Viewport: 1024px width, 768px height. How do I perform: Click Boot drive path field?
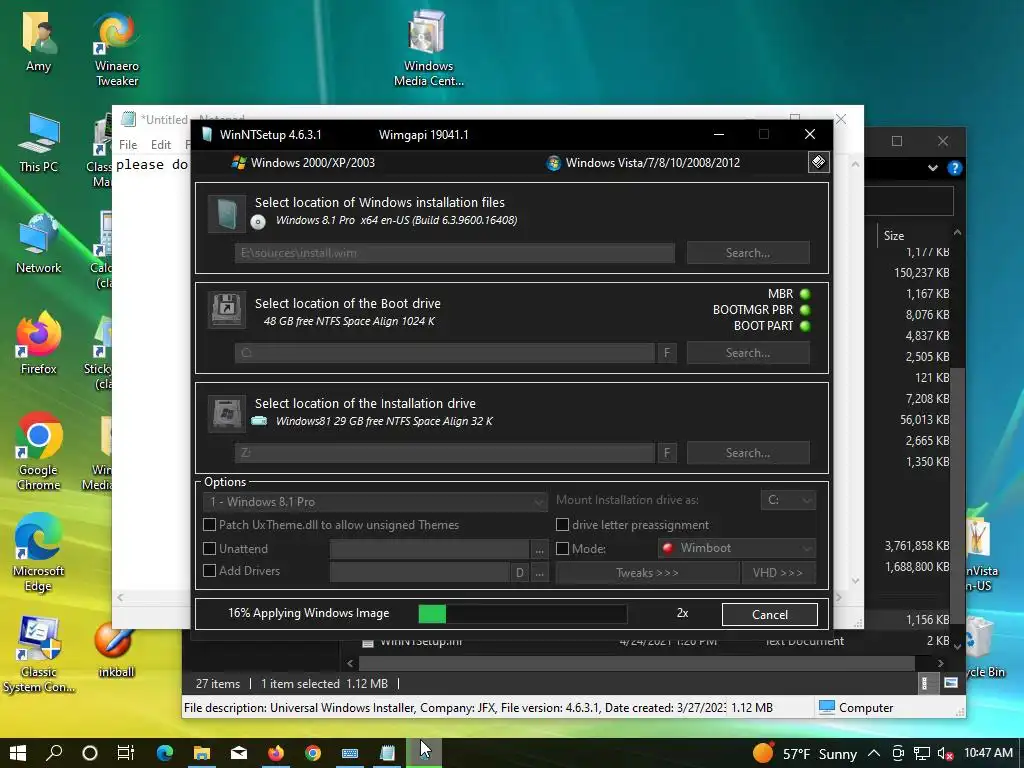click(x=445, y=353)
